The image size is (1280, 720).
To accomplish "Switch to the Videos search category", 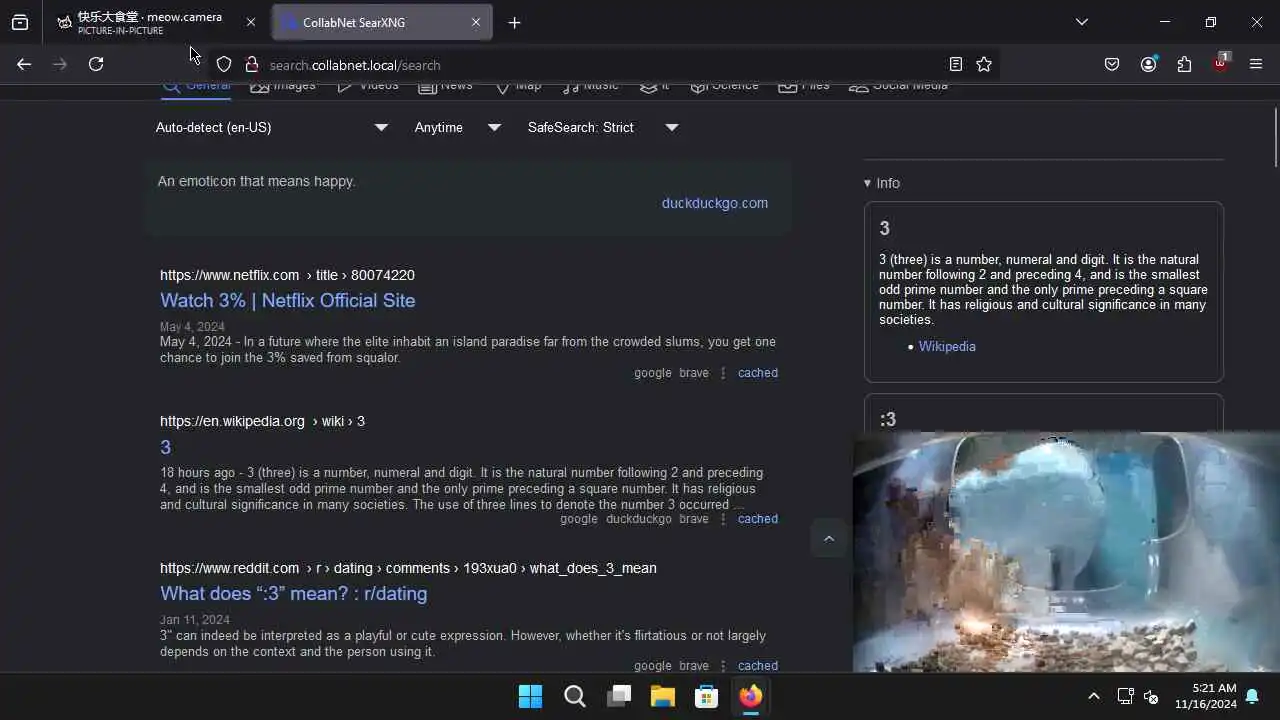I will click(x=368, y=87).
